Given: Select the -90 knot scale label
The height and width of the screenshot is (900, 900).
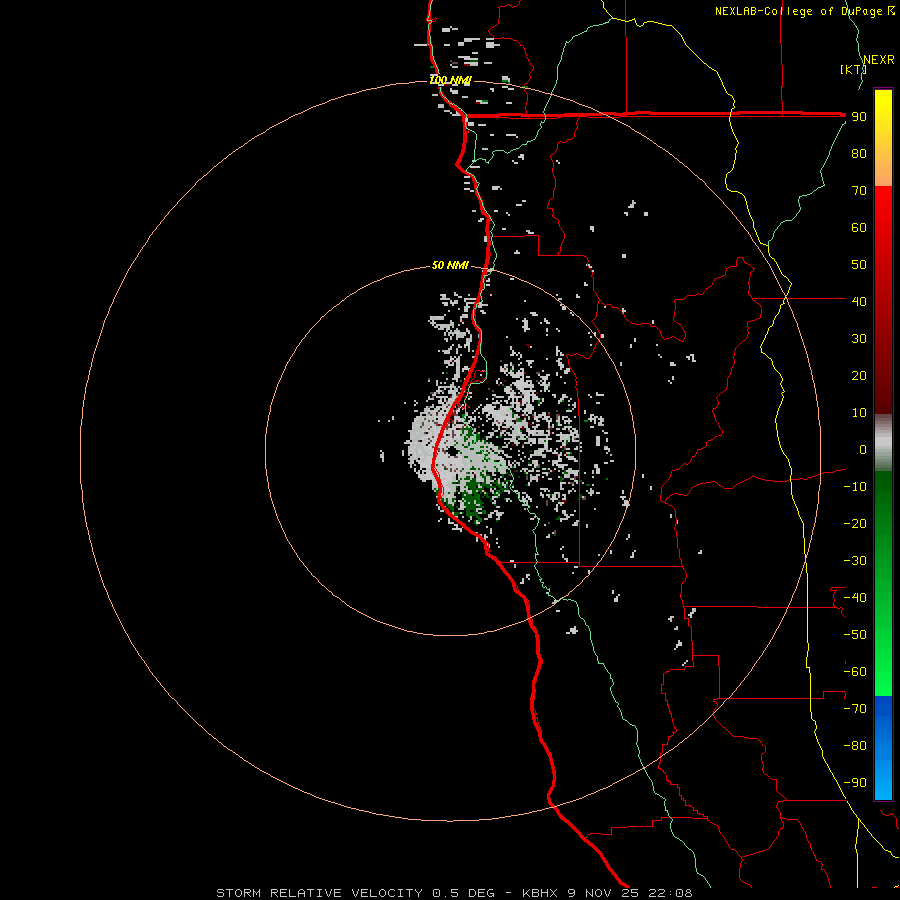Looking at the screenshot, I should (x=855, y=783).
